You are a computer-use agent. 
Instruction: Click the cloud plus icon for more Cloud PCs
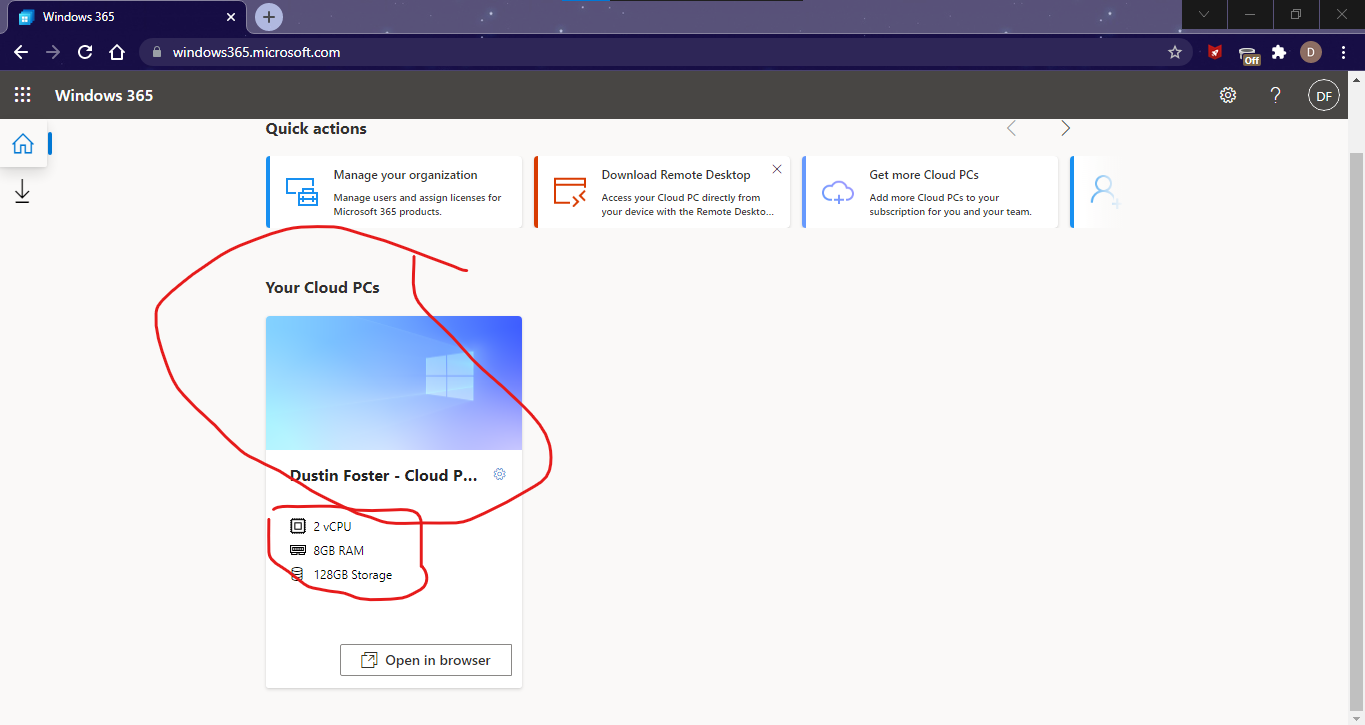(837, 191)
